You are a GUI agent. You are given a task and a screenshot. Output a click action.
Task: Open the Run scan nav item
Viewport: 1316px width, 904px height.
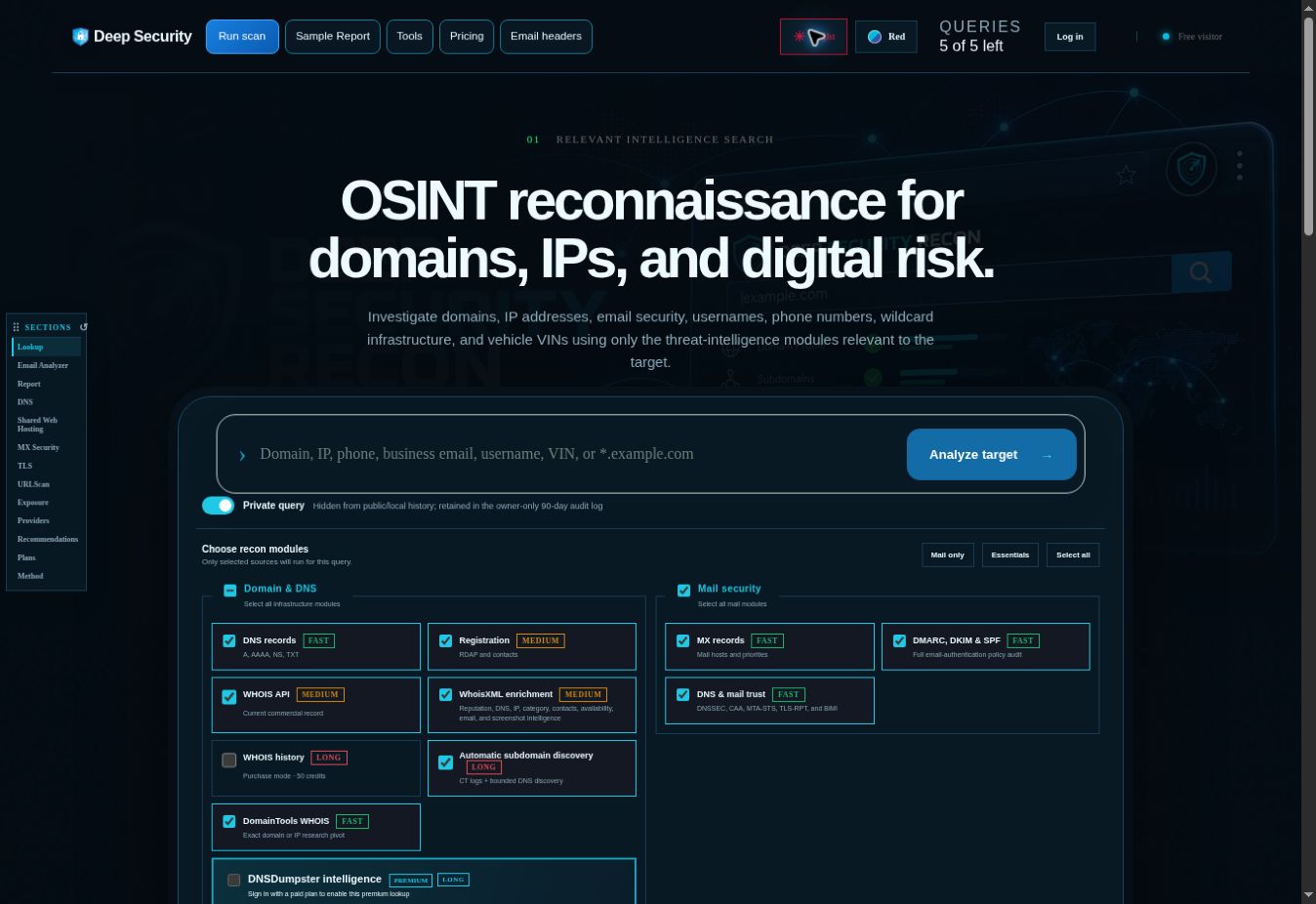coord(242,37)
